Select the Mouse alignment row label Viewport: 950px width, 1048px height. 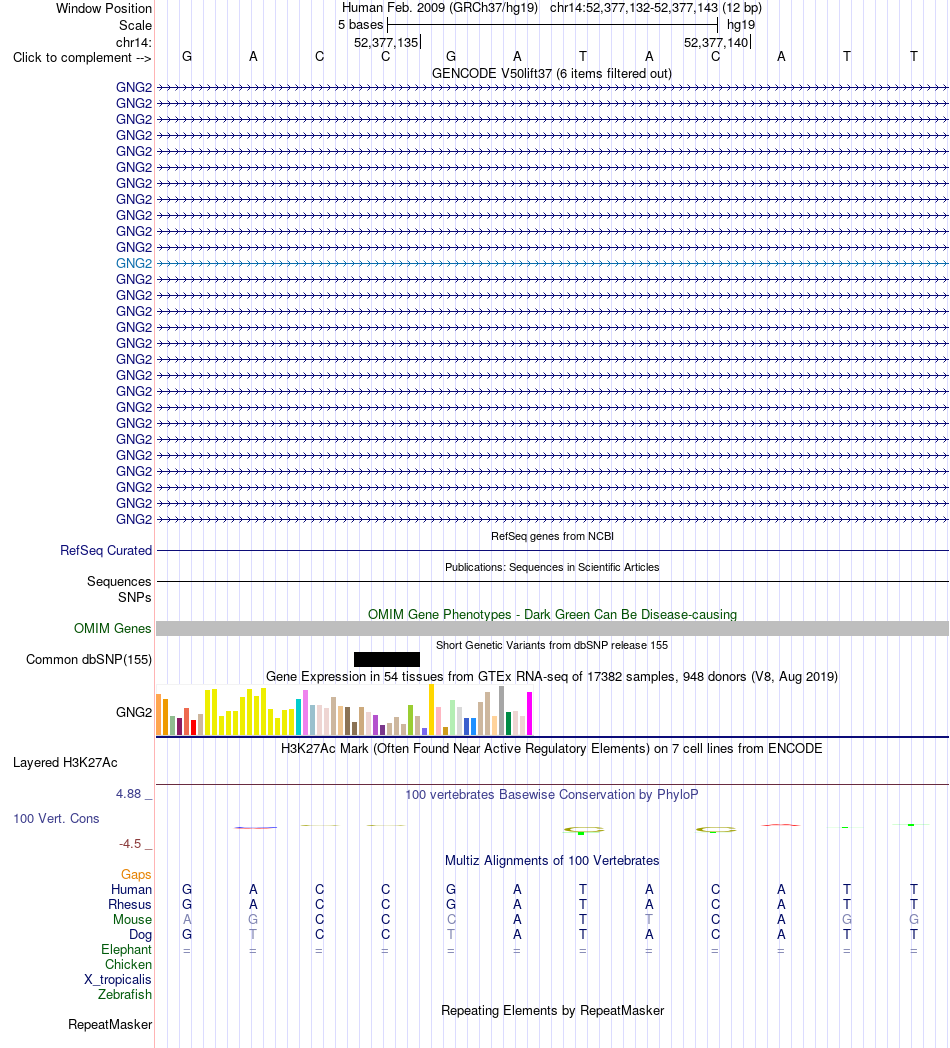coord(132,920)
